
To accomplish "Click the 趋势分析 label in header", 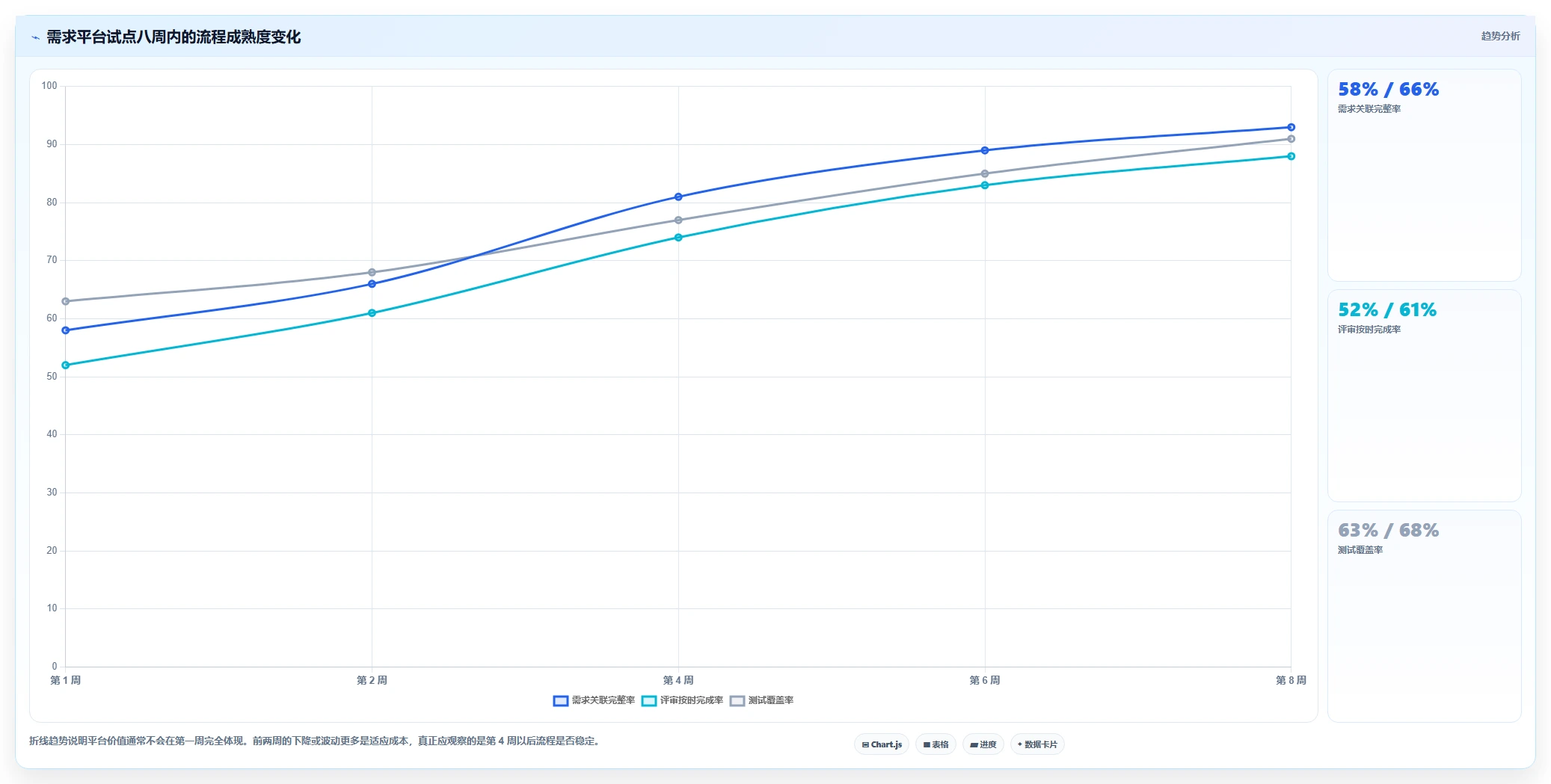I will point(1500,36).
